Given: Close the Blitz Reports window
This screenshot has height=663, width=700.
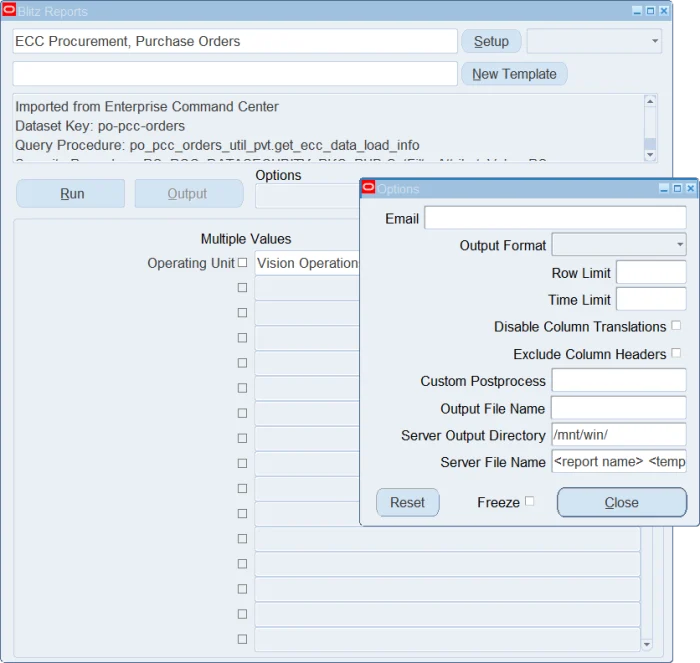Looking at the screenshot, I should click(664, 11).
